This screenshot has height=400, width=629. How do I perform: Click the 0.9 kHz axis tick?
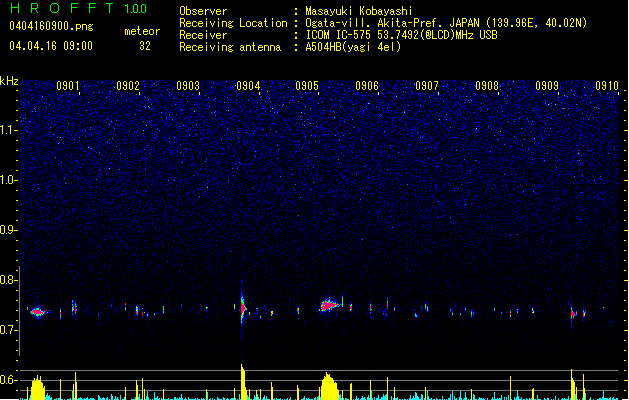9,230
